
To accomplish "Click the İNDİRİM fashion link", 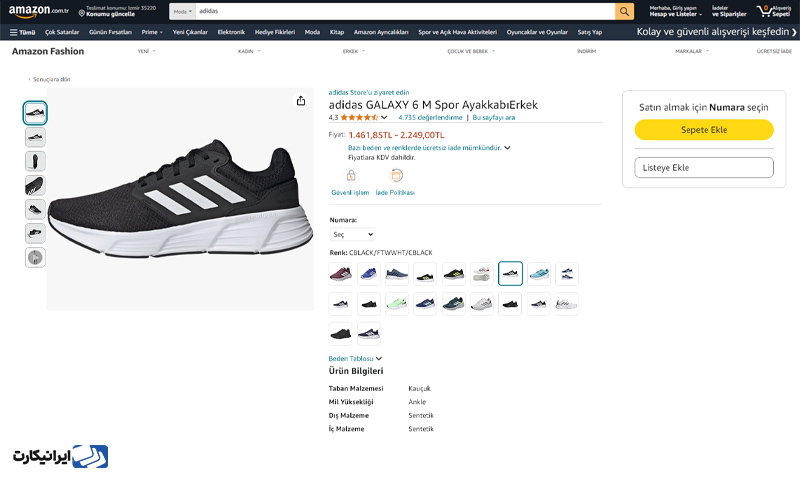I will 586,51.
